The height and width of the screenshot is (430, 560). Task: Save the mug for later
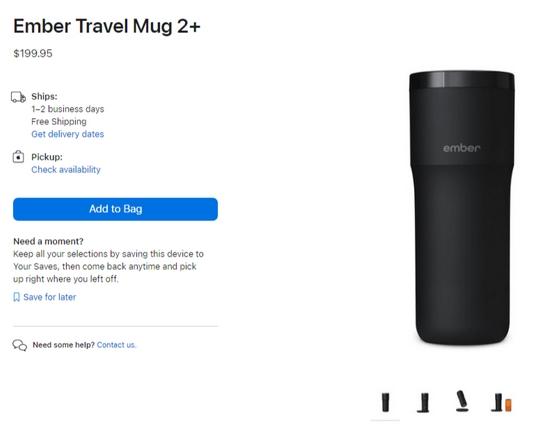[x=50, y=297]
